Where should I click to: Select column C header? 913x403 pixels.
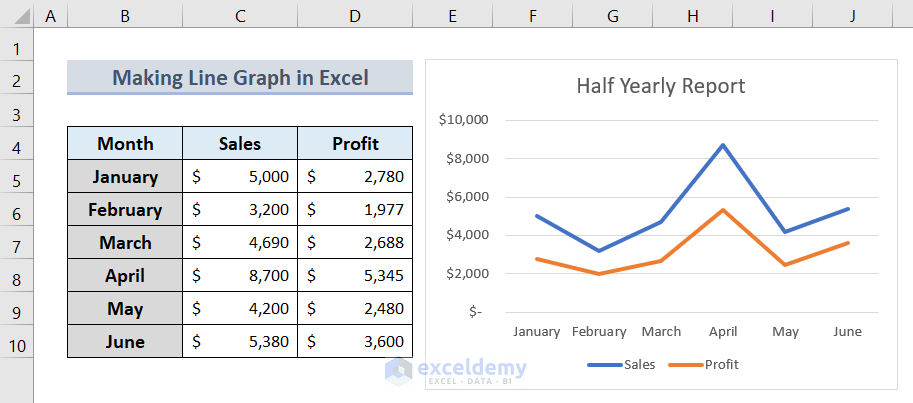[x=240, y=17]
